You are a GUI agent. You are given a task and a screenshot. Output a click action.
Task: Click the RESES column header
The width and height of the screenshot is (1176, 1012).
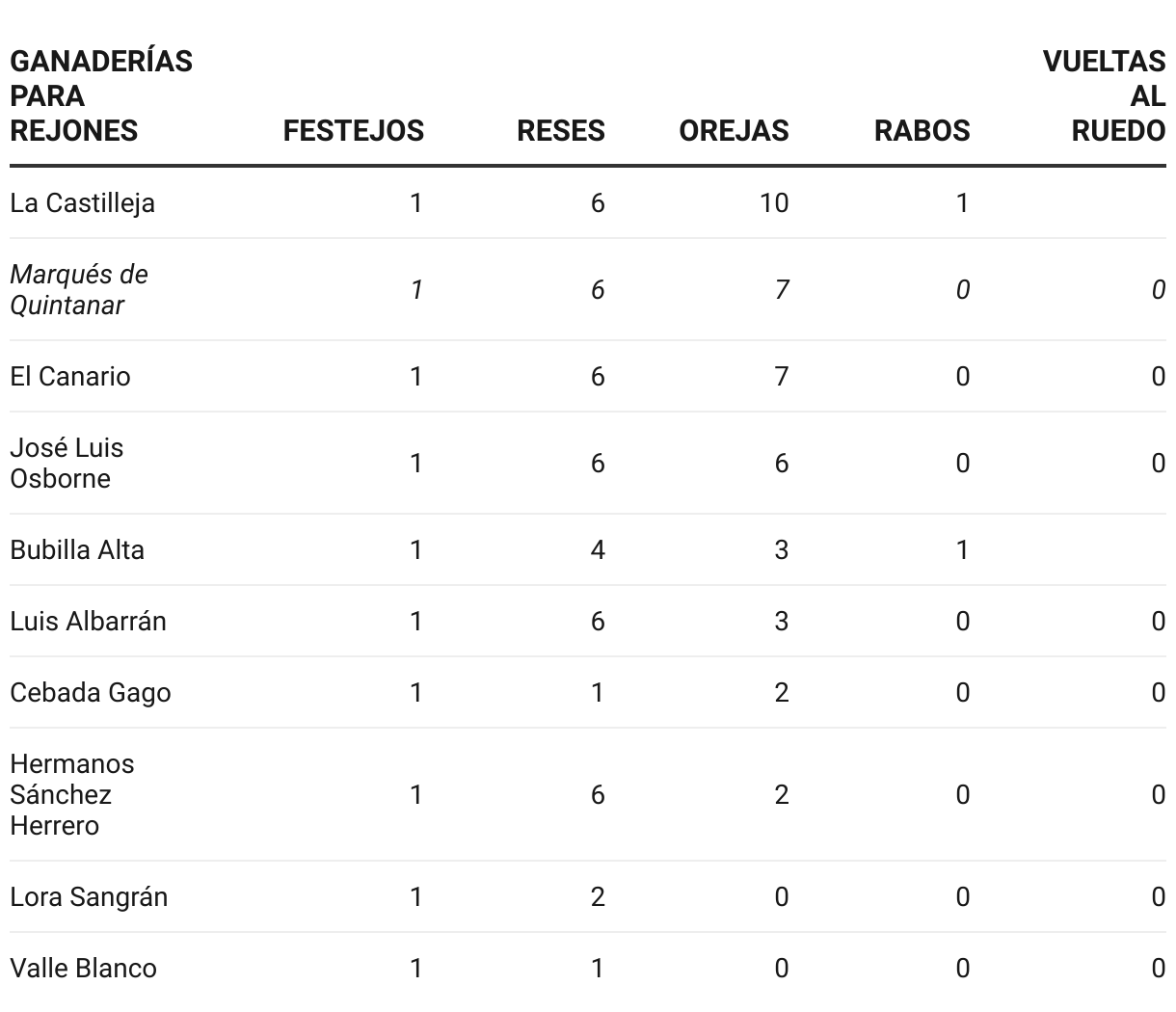coord(561,131)
